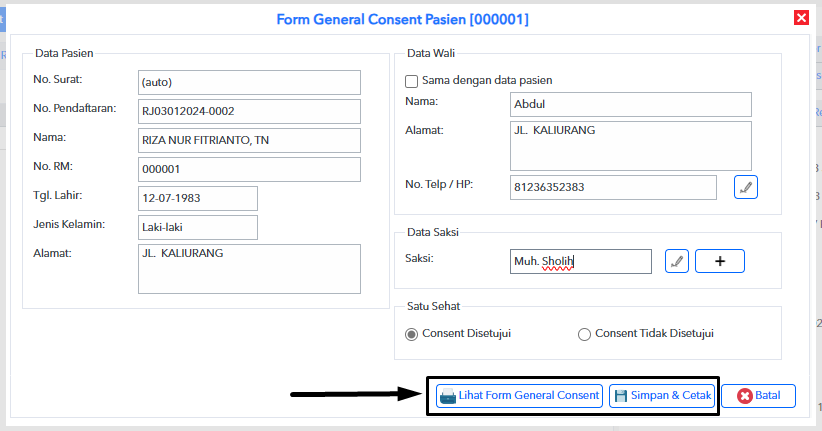Click the Tgl. Lahir date field

click(198, 198)
